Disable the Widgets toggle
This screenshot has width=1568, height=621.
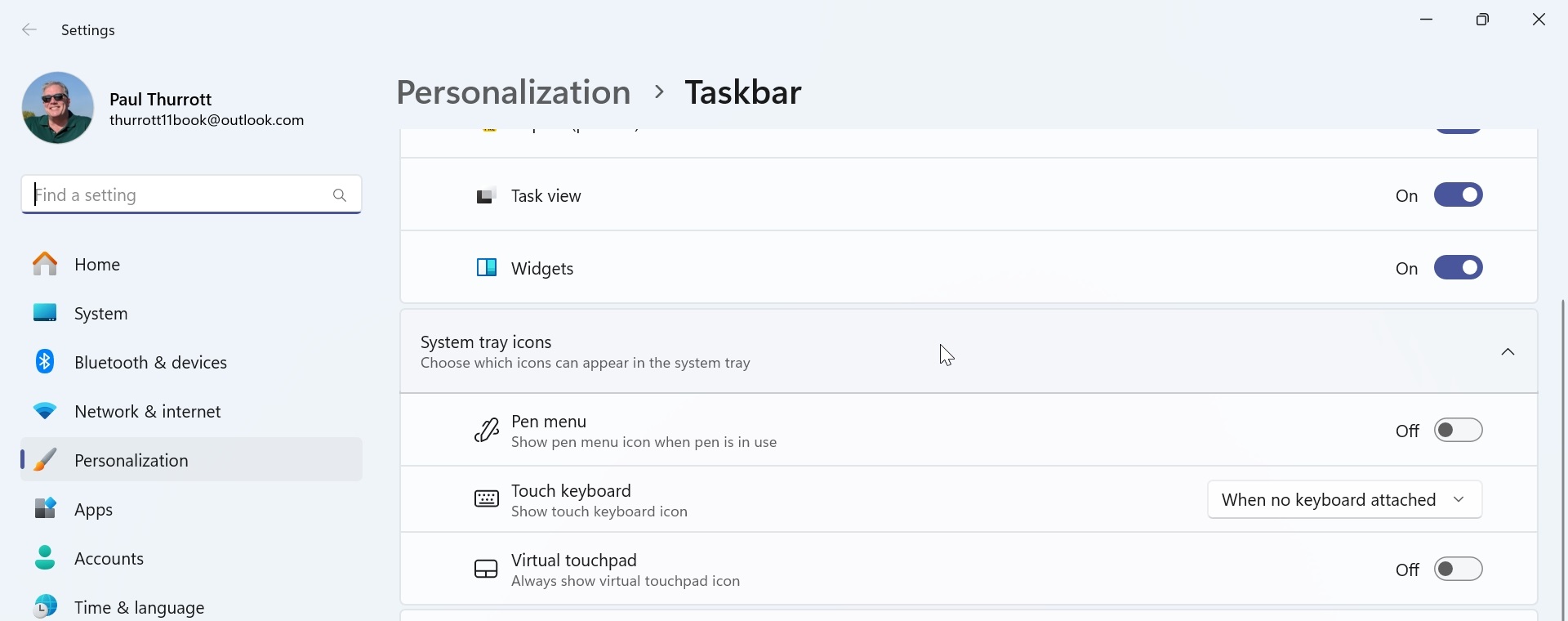coord(1458,268)
